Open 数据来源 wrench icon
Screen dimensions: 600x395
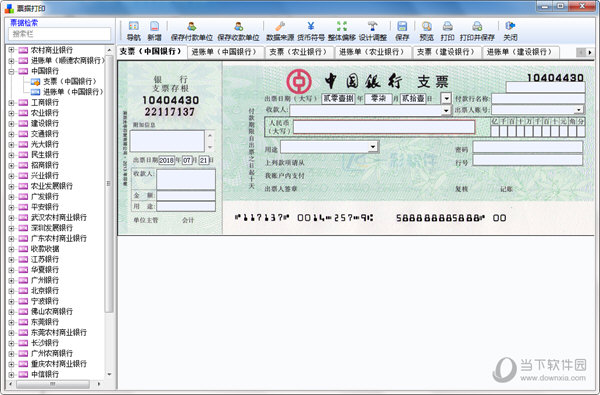pos(280,26)
